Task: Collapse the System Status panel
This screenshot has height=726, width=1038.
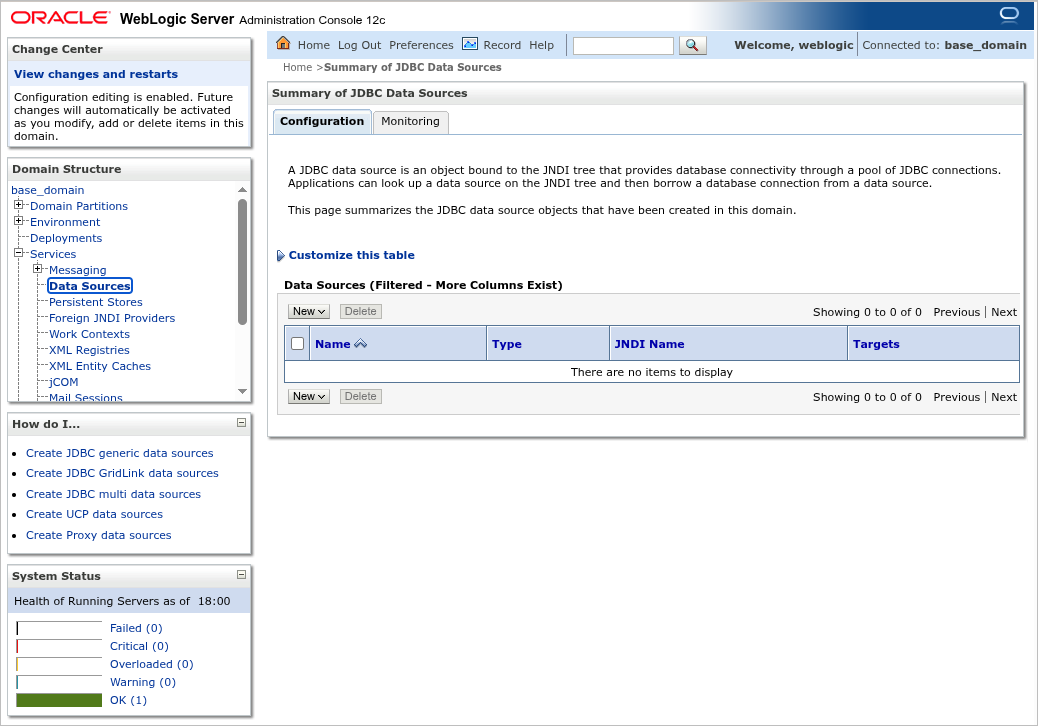Action: 241,575
